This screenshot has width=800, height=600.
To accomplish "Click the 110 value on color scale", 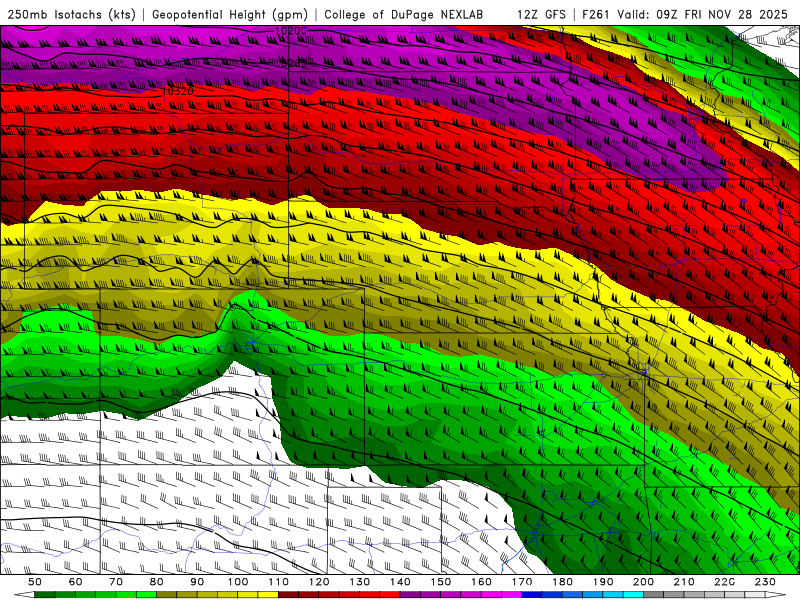I will (278, 582).
